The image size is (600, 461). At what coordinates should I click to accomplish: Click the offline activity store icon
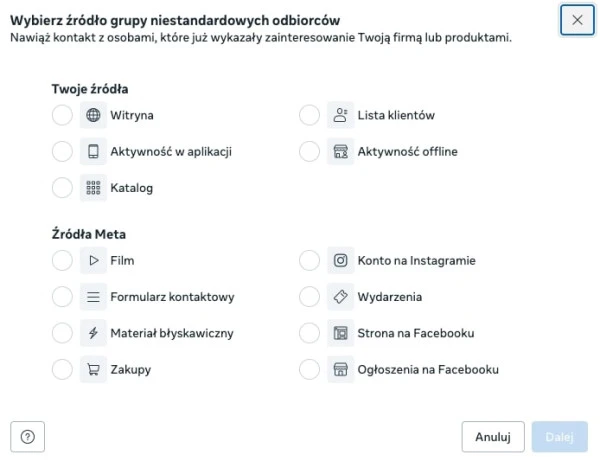click(340, 152)
